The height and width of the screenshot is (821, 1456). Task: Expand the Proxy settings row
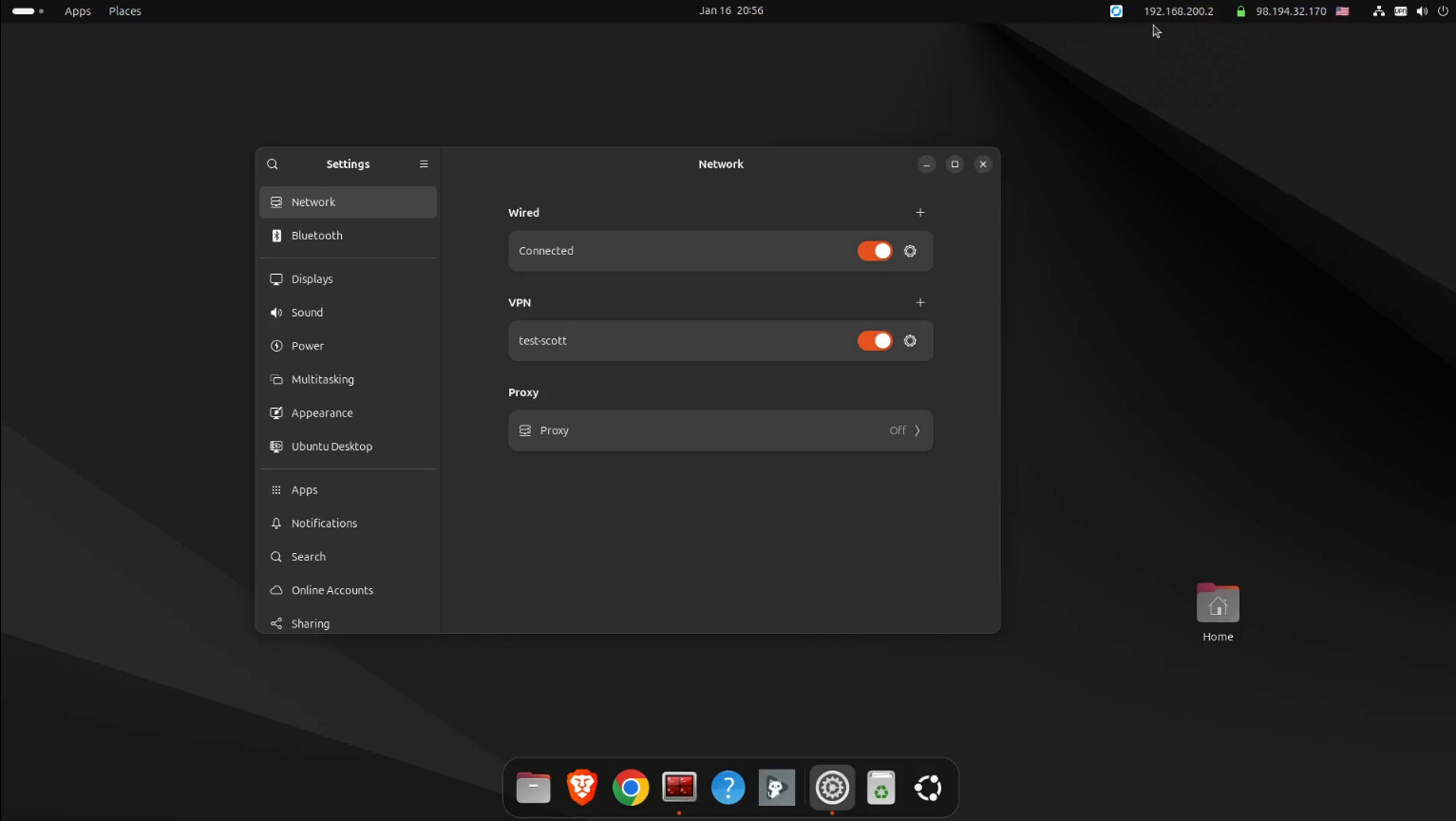click(x=720, y=430)
